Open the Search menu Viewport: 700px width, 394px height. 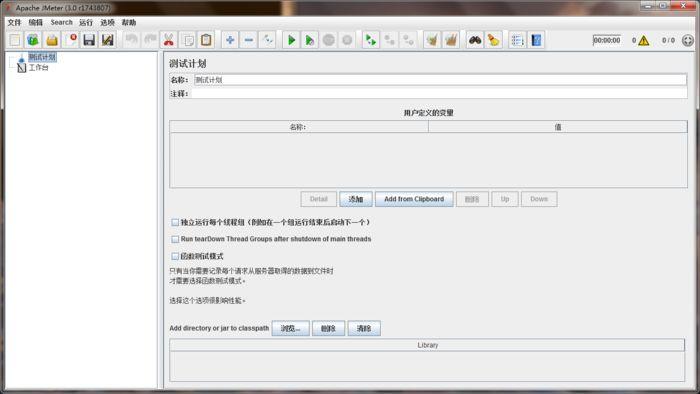click(x=61, y=22)
